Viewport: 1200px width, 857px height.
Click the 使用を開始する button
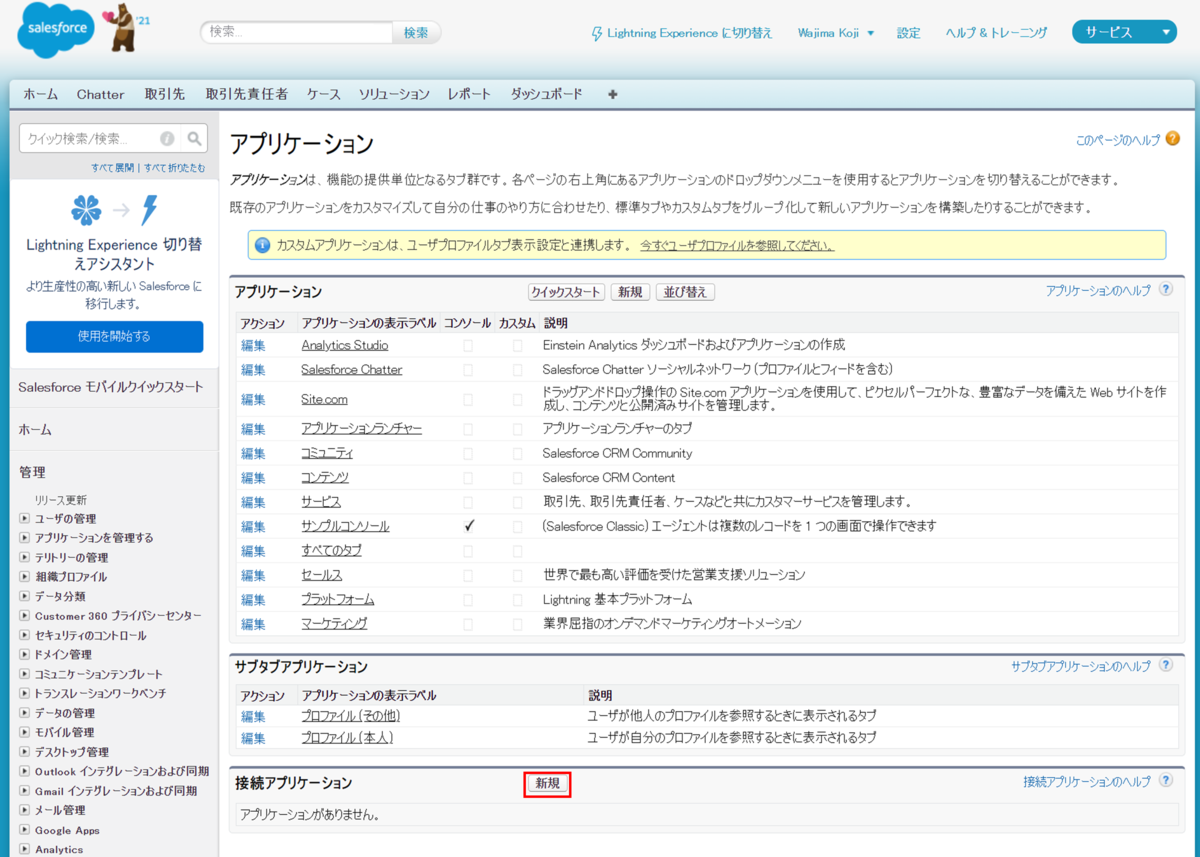[x=114, y=336]
